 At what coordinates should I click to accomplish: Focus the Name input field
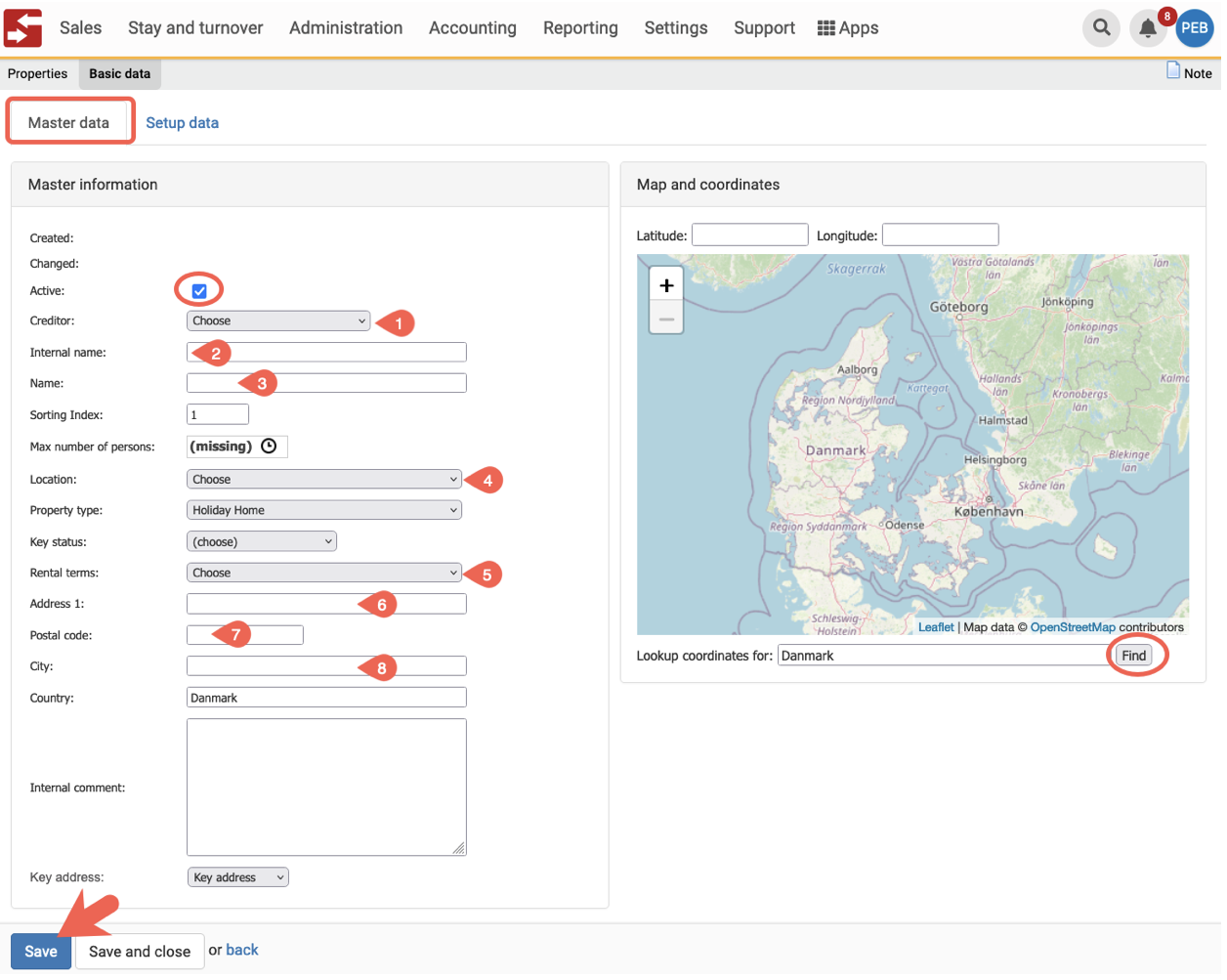(x=328, y=385)
